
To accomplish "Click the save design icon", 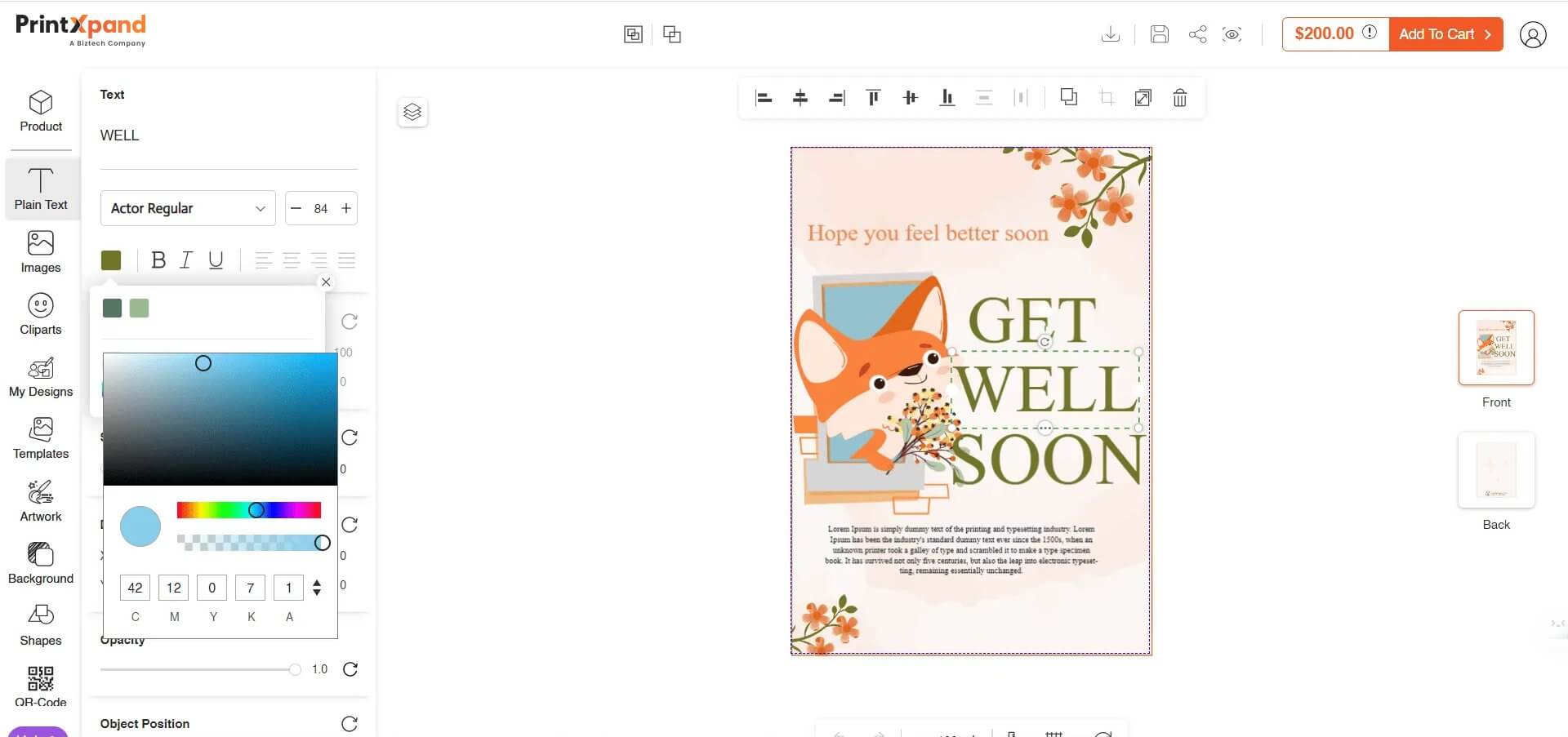I will (1159, 34).
